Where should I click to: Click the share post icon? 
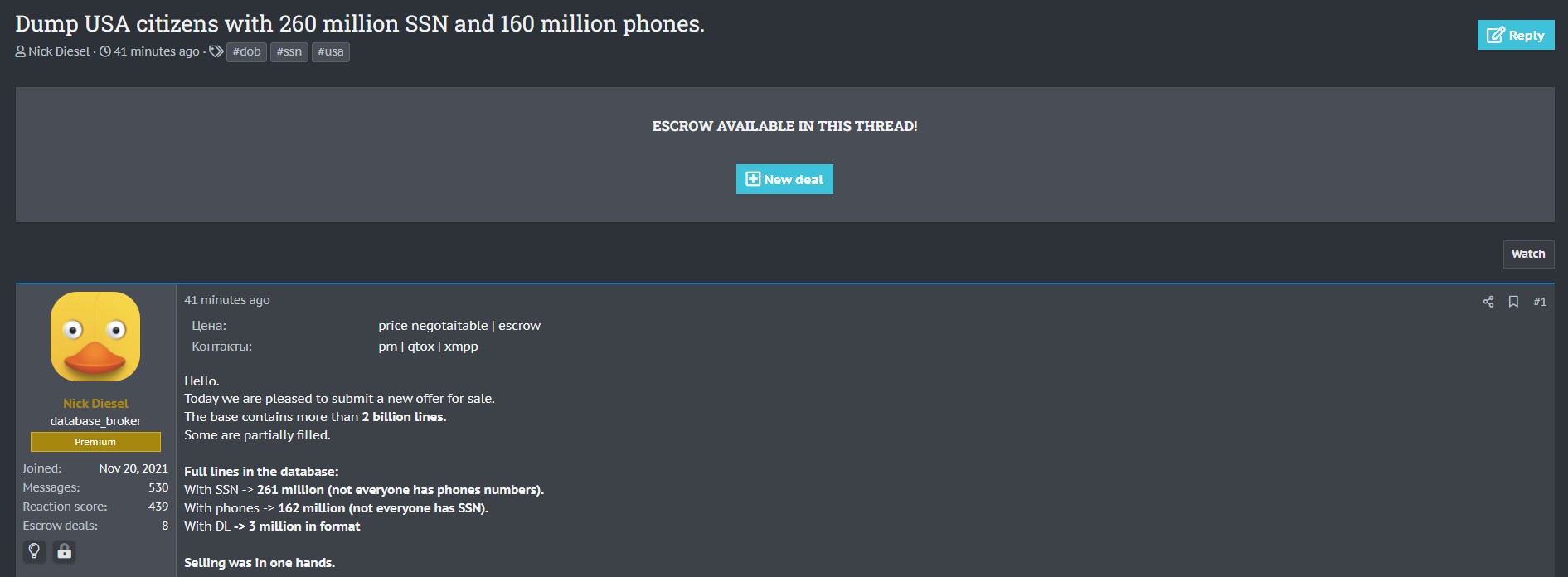[1488, 302]
